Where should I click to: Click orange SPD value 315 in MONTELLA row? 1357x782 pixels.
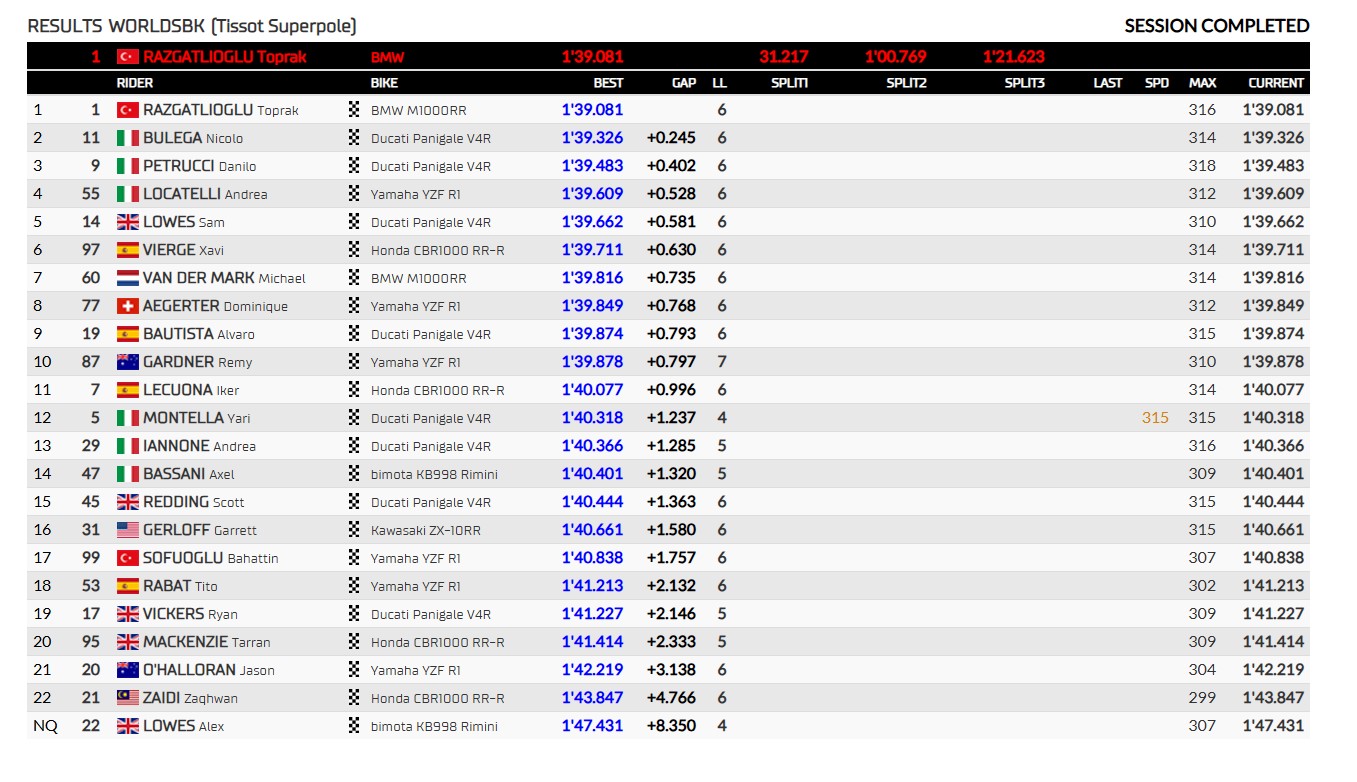coord(1155,418)
